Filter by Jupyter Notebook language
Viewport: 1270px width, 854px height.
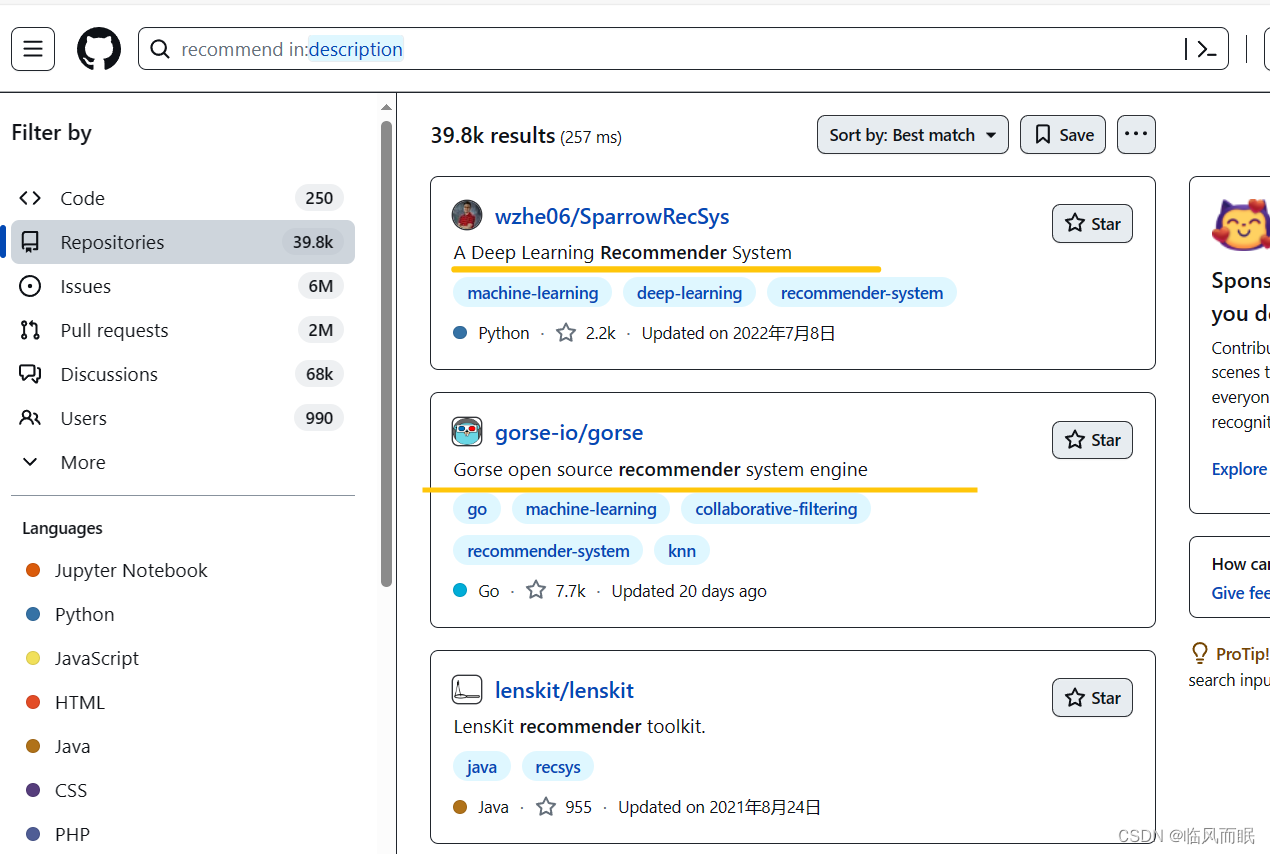130,570
